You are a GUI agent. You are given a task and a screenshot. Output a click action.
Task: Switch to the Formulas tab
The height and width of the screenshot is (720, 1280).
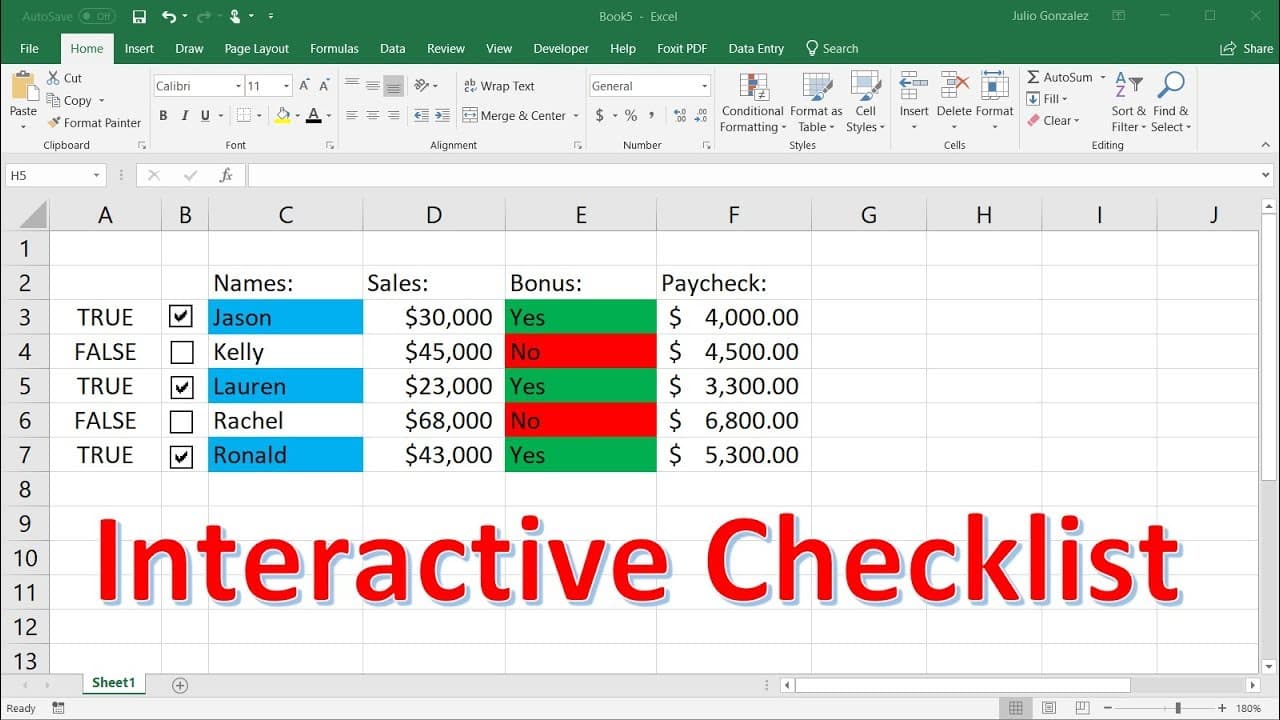(334, 48)
